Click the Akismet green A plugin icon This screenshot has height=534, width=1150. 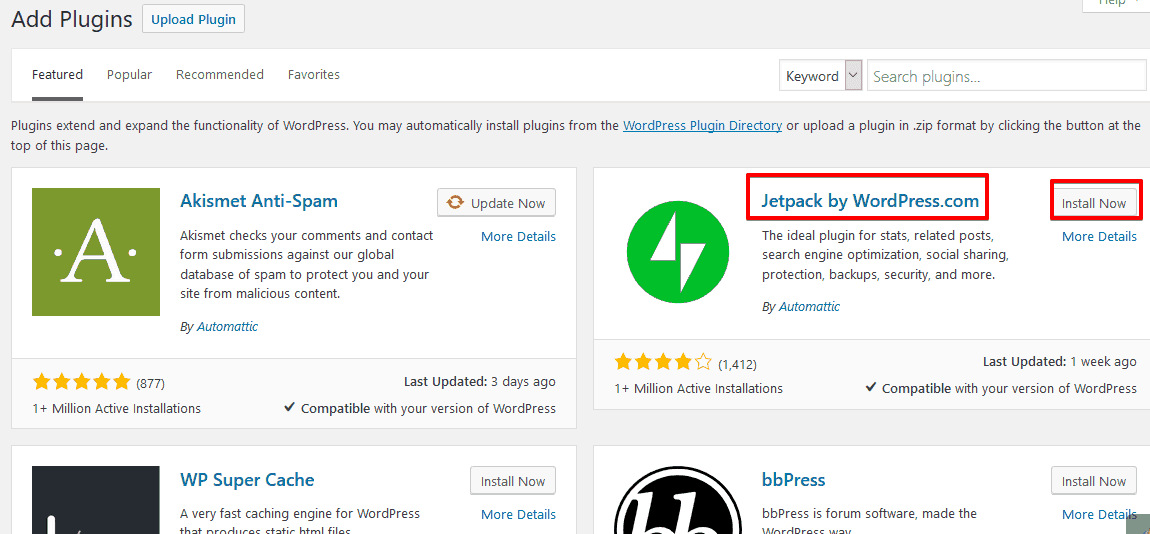[96, 252]
